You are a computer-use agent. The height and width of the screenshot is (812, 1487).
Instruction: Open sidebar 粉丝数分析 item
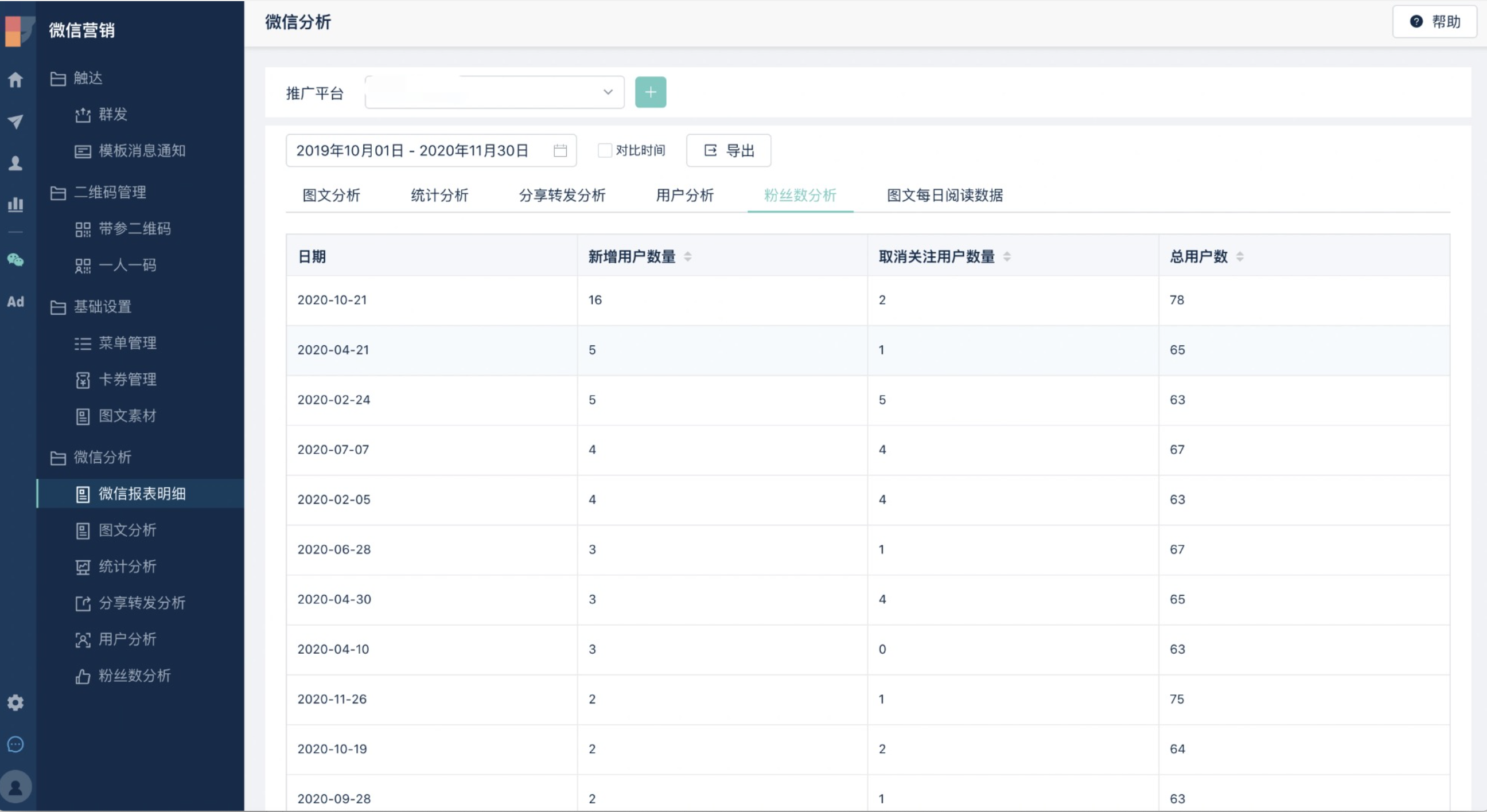[x=141, y=675]
